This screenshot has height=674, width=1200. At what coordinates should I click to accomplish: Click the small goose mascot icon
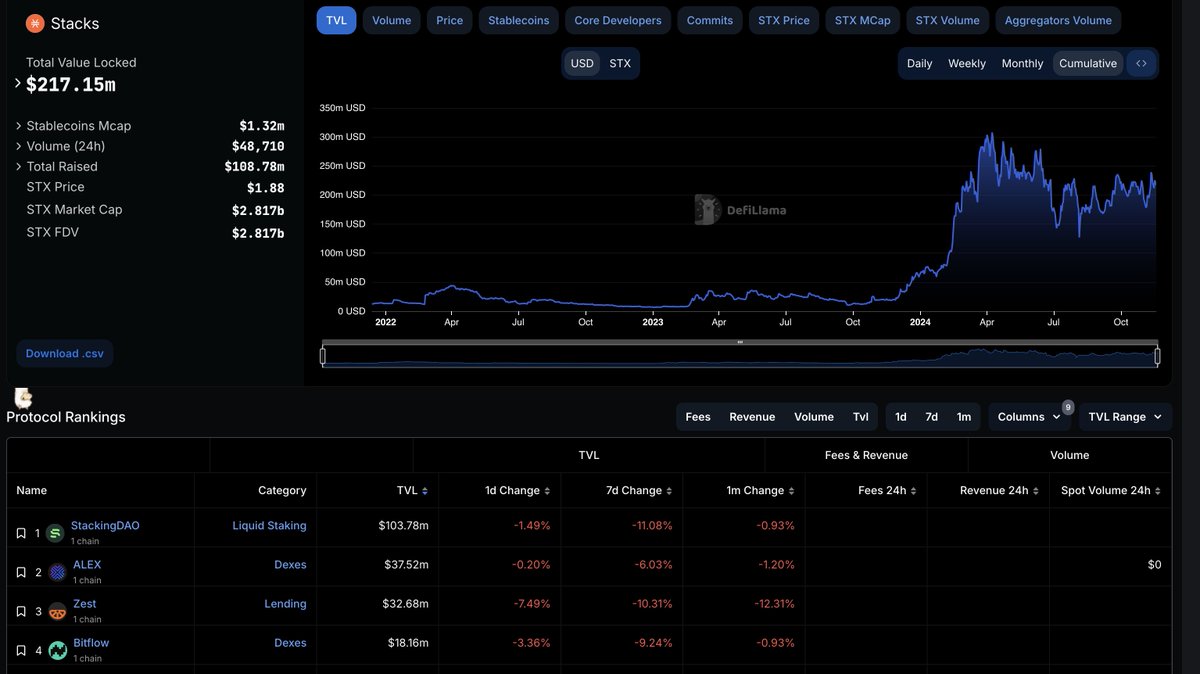tap(23, 398)
